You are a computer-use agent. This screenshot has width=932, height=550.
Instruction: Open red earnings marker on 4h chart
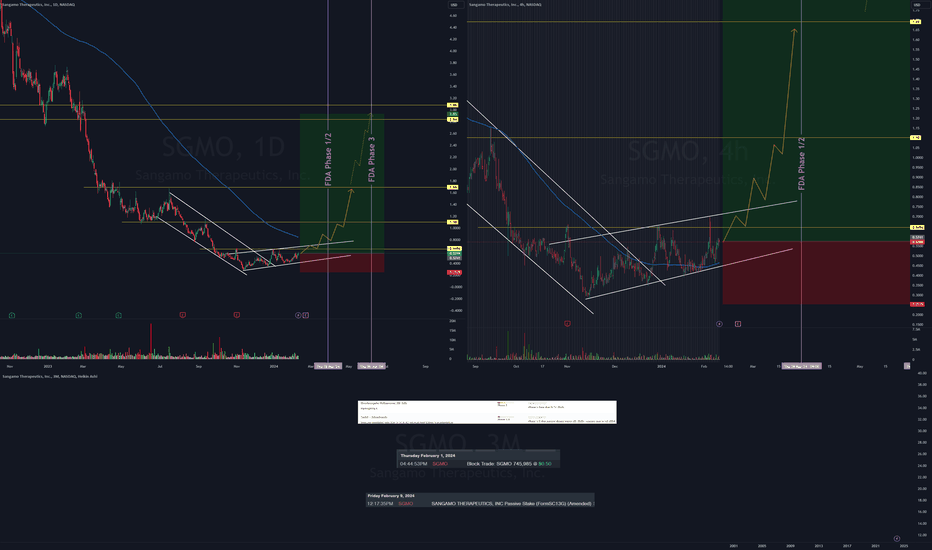coord(567,324)
